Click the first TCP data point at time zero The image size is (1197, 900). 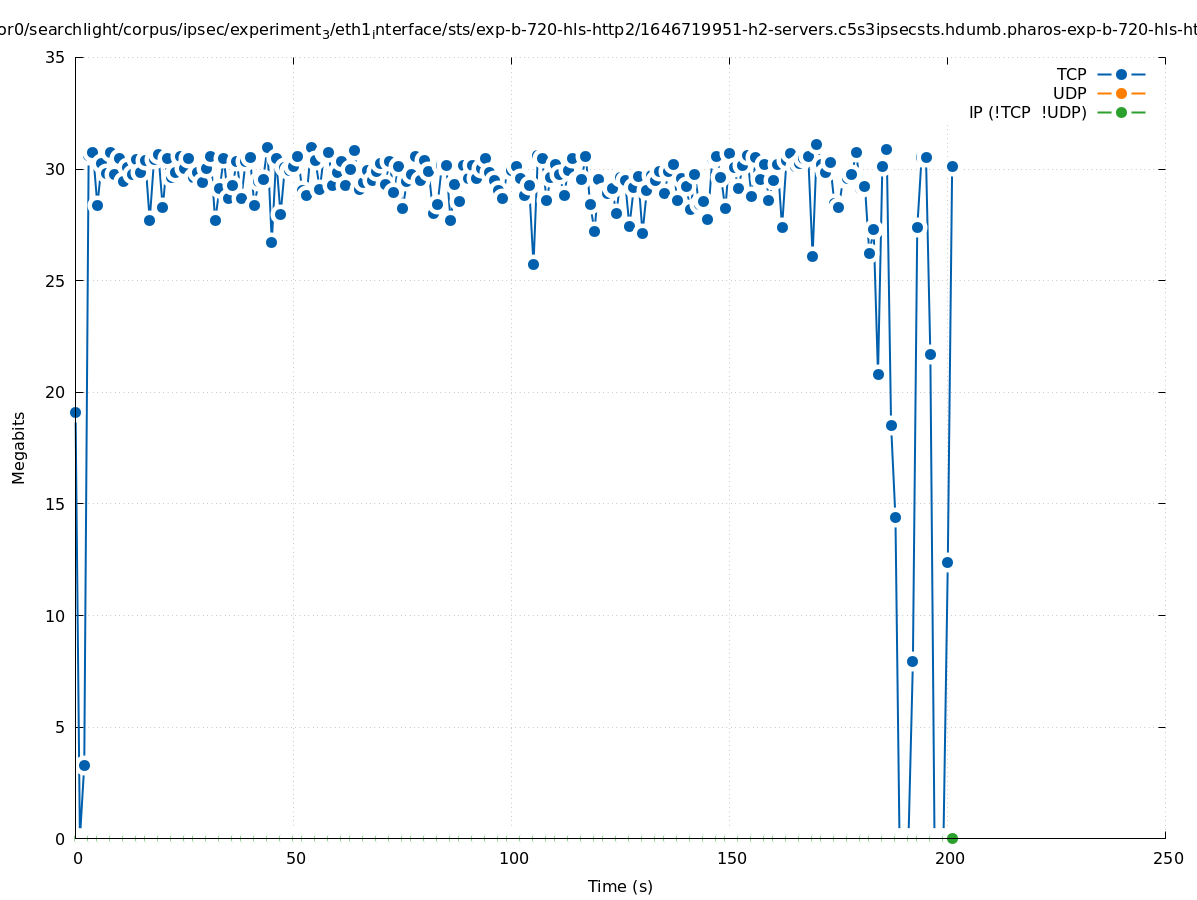(x=75, y=412)
